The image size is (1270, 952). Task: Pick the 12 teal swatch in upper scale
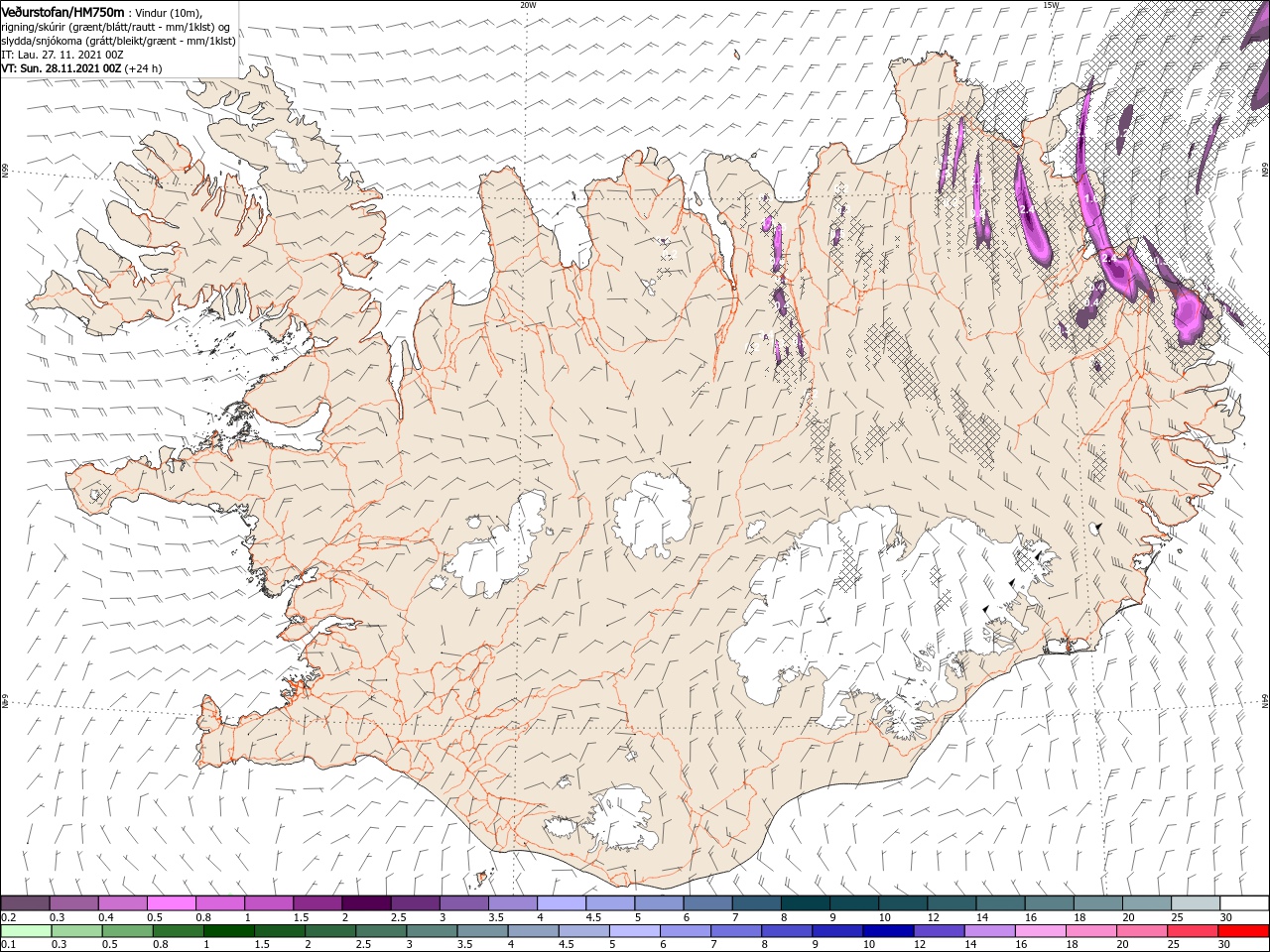click(951, 902)
